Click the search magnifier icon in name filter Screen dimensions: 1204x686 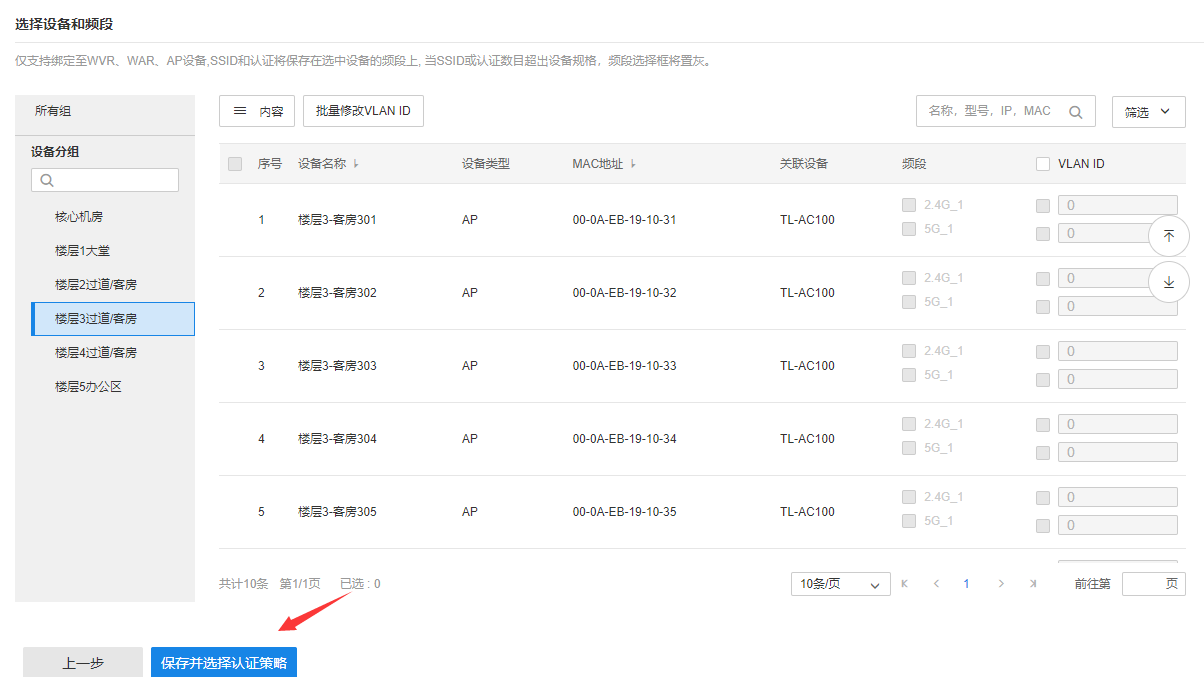click(x=1076, y=112)
